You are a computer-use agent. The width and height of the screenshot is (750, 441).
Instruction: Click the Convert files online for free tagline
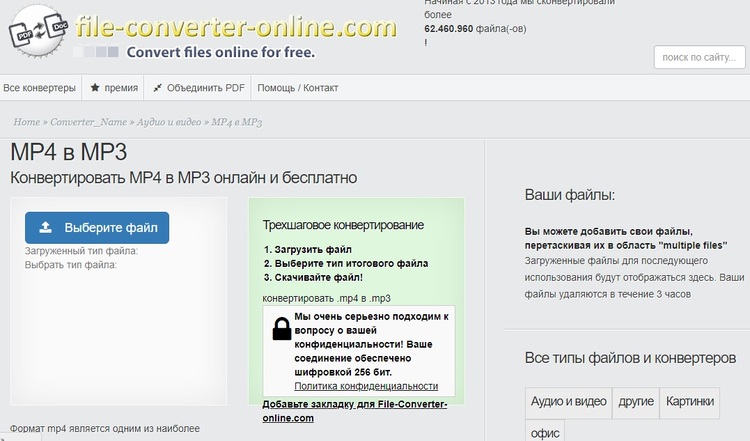221,52
